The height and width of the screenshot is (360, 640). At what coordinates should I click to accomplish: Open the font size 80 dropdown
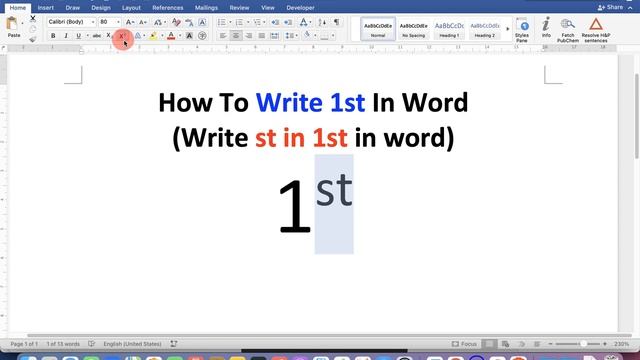tap(118, 22)
